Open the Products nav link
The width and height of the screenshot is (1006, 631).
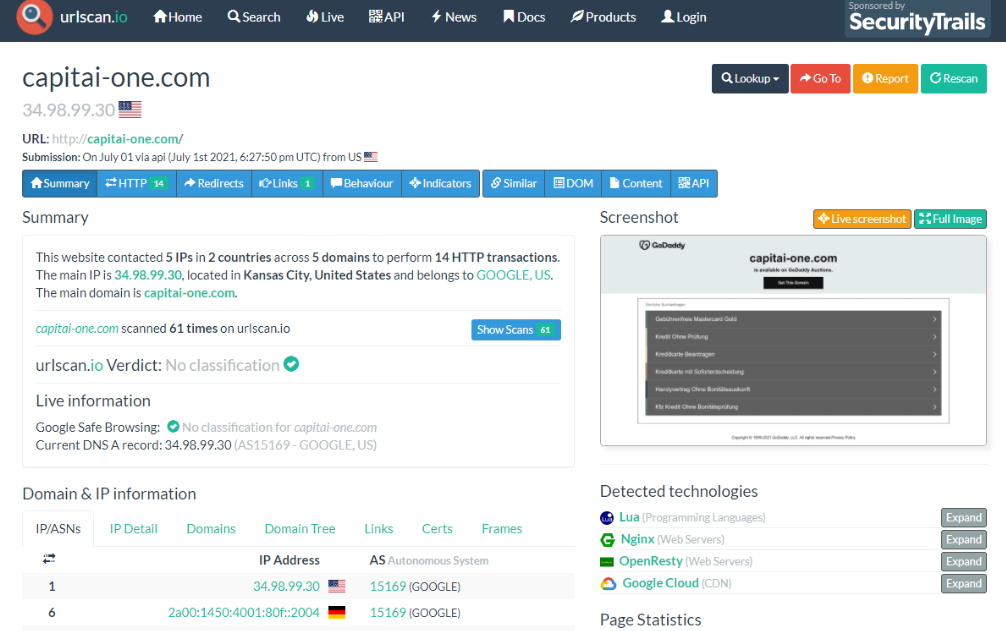click(x=603, y=17)
